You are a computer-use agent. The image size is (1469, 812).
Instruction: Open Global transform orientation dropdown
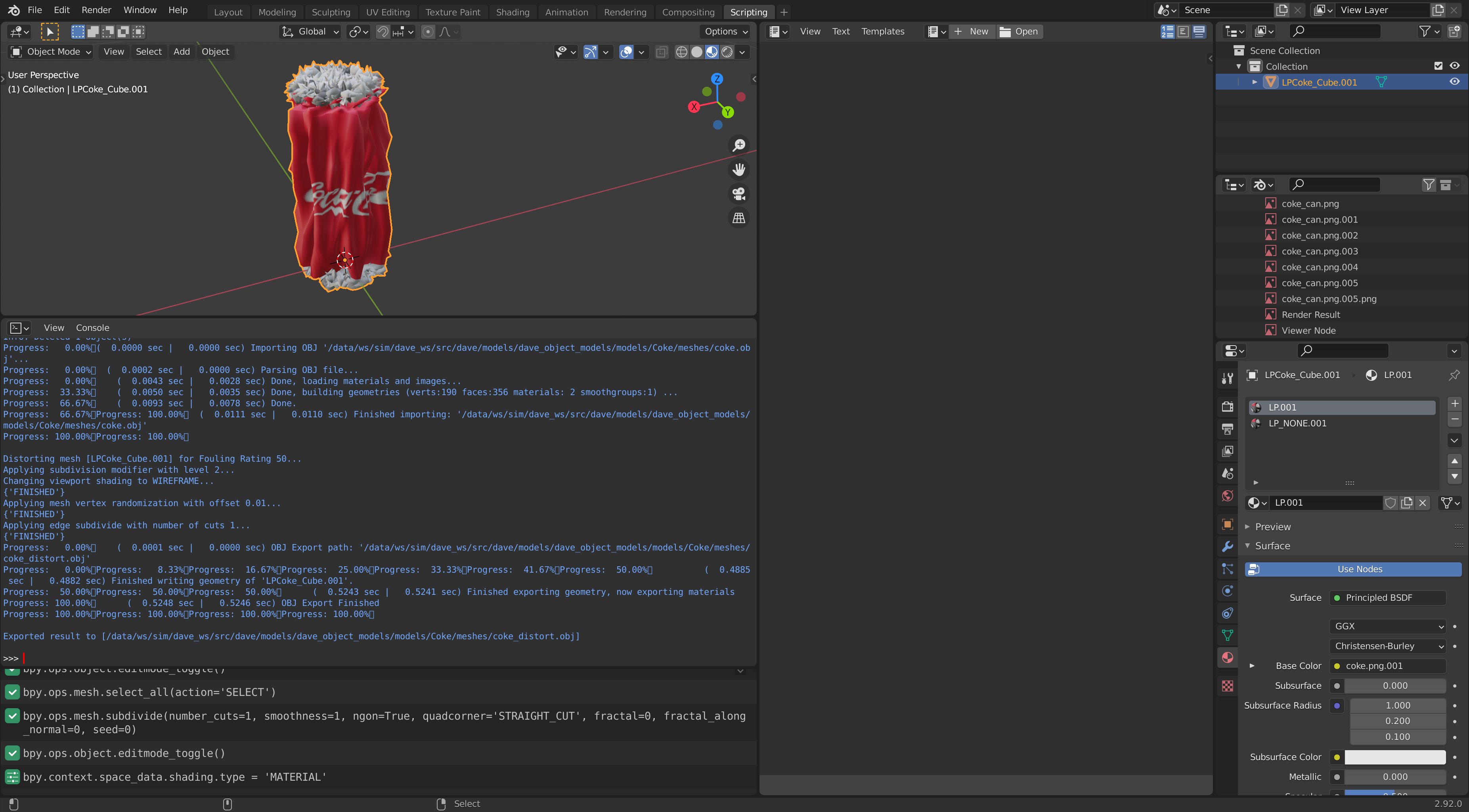point(311,32)
